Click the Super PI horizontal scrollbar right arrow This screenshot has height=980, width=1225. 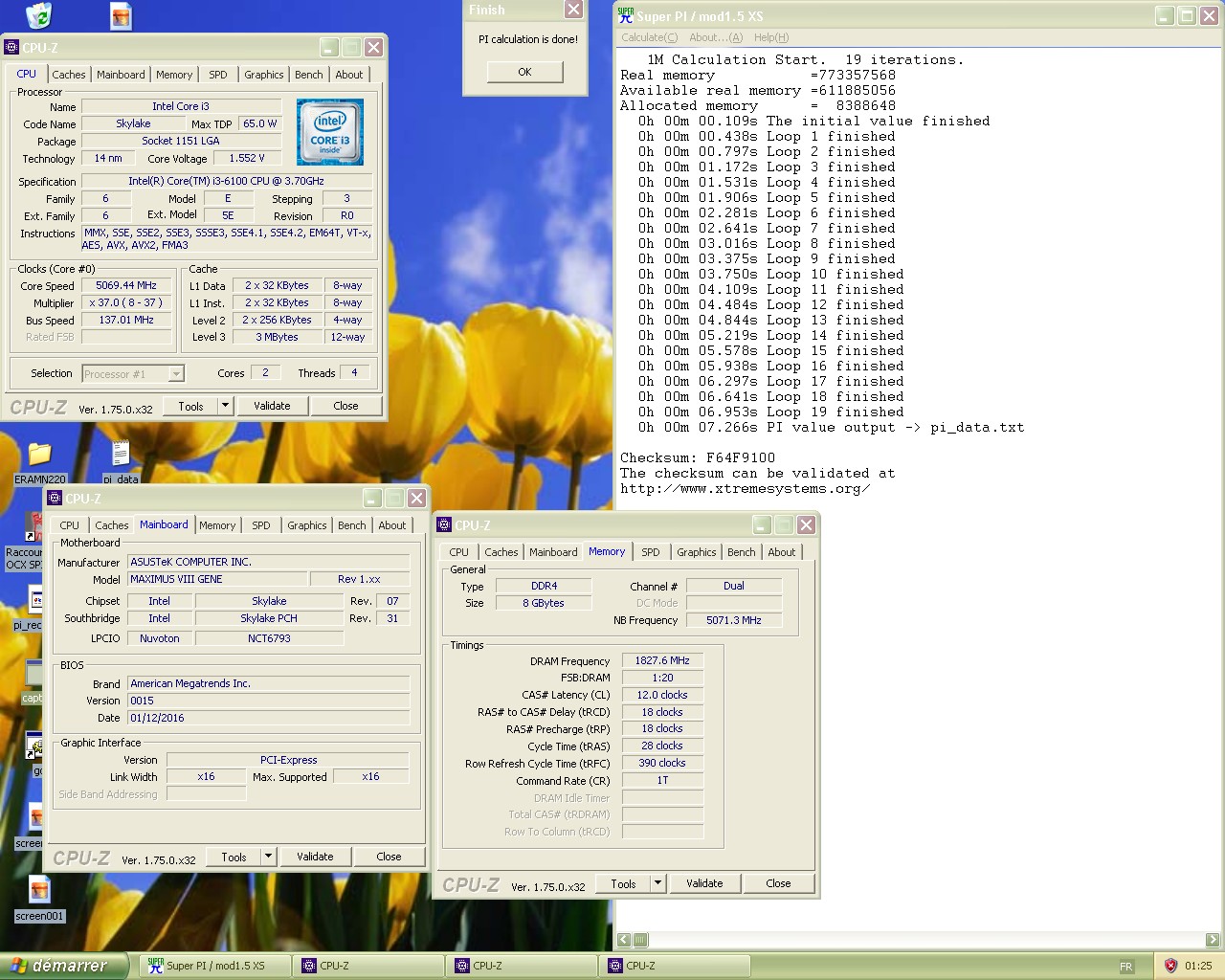point(1213,940)
